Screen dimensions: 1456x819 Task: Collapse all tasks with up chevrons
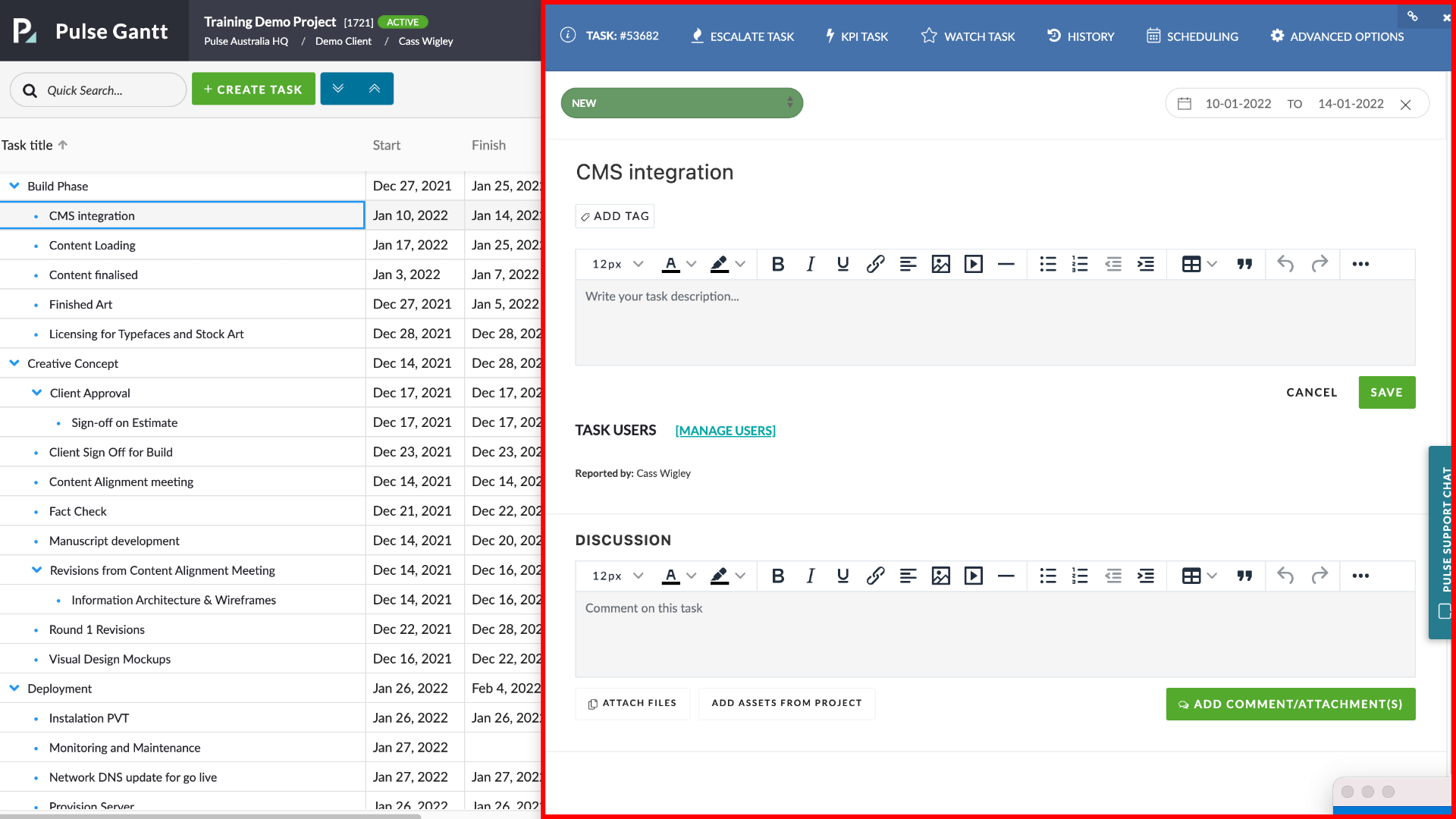[375, 89]
